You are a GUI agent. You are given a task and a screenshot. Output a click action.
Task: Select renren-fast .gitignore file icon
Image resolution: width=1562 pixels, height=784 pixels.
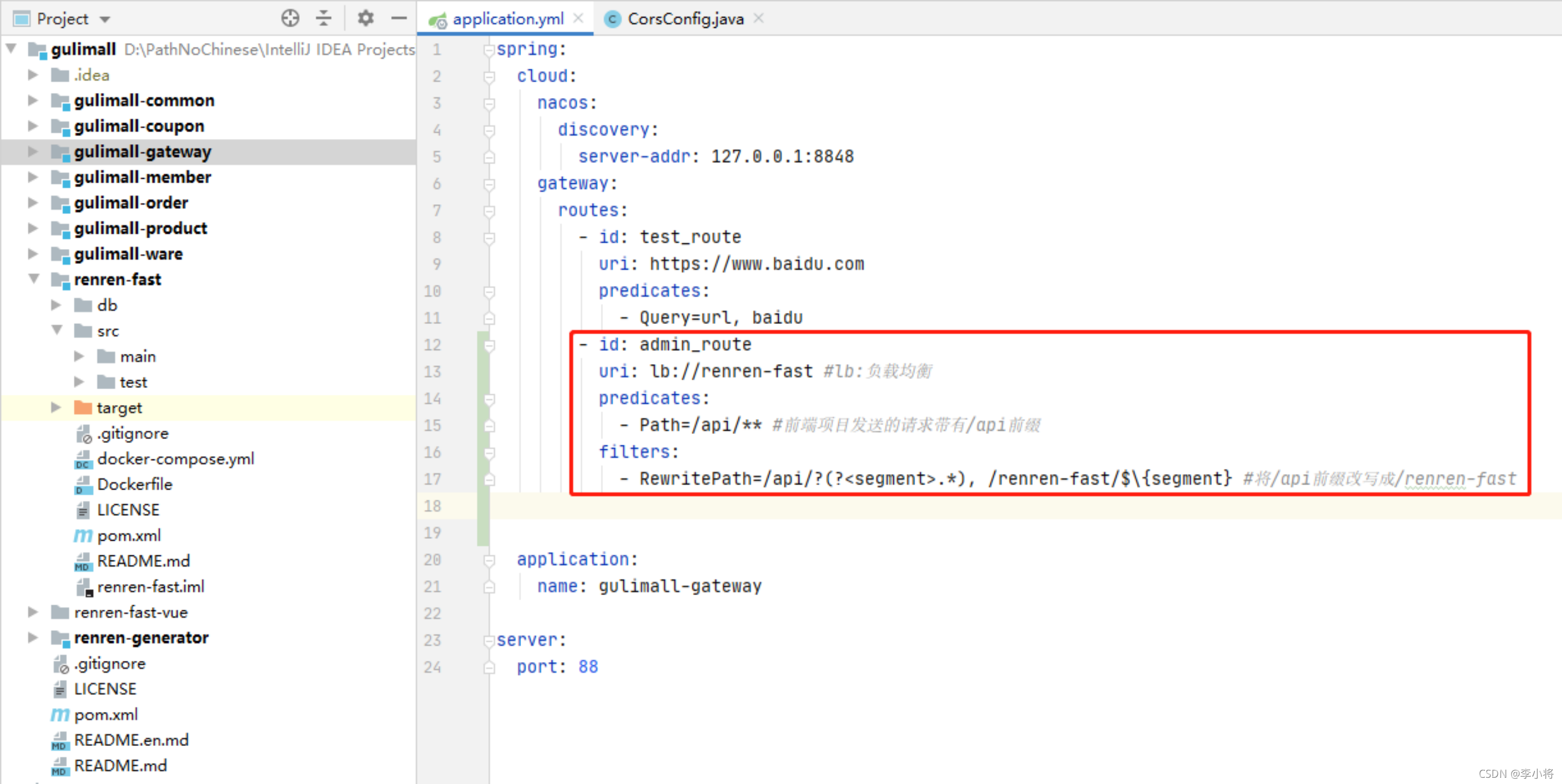click(83, 433)
